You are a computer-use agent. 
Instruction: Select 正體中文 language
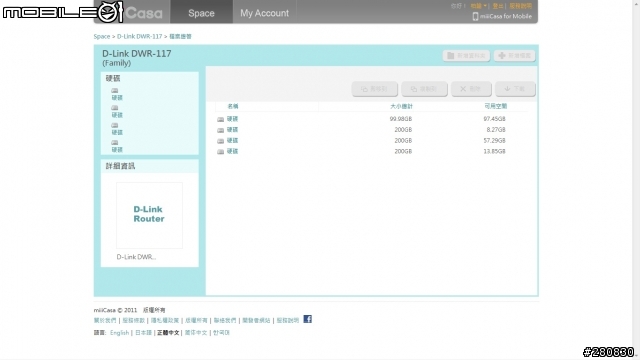168,333
